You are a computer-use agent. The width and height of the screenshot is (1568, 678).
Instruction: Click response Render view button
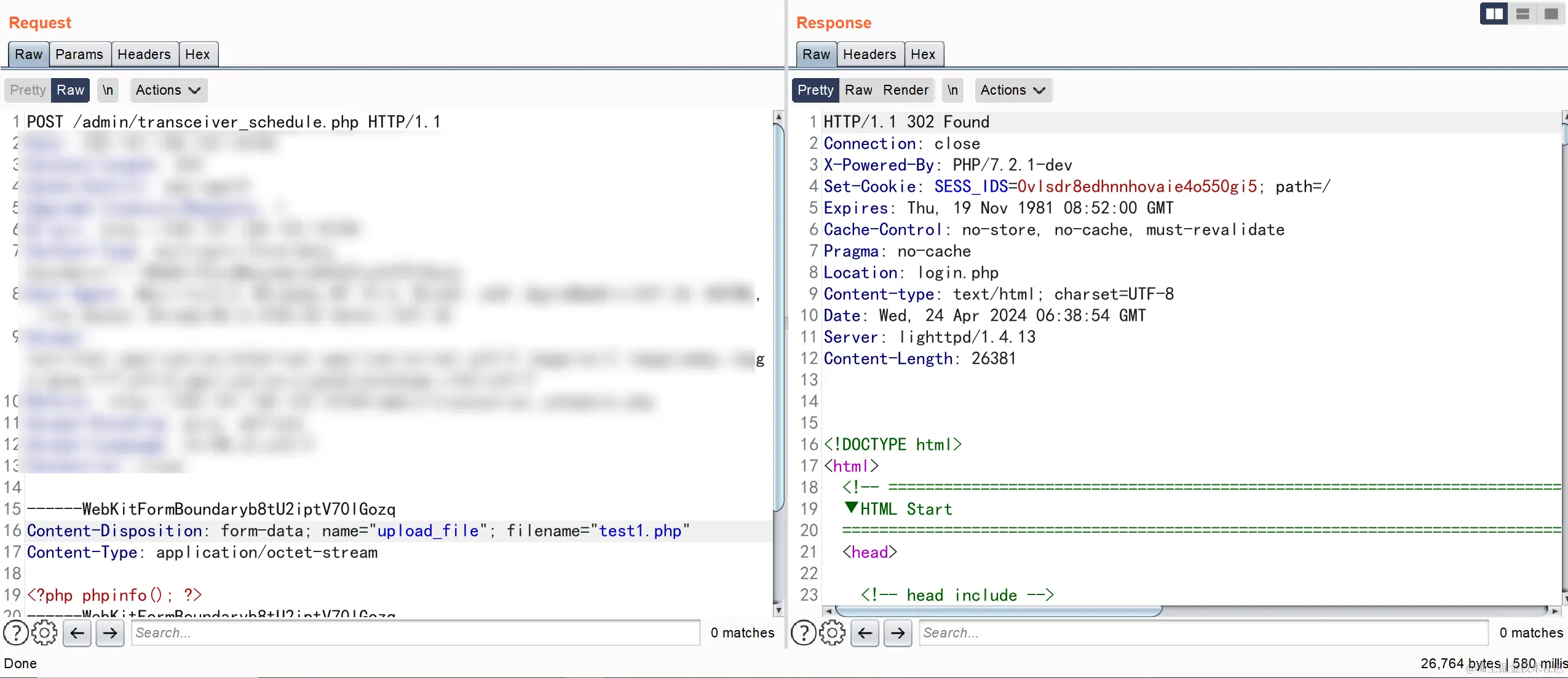pyautogui.click(x=906, y=90)
